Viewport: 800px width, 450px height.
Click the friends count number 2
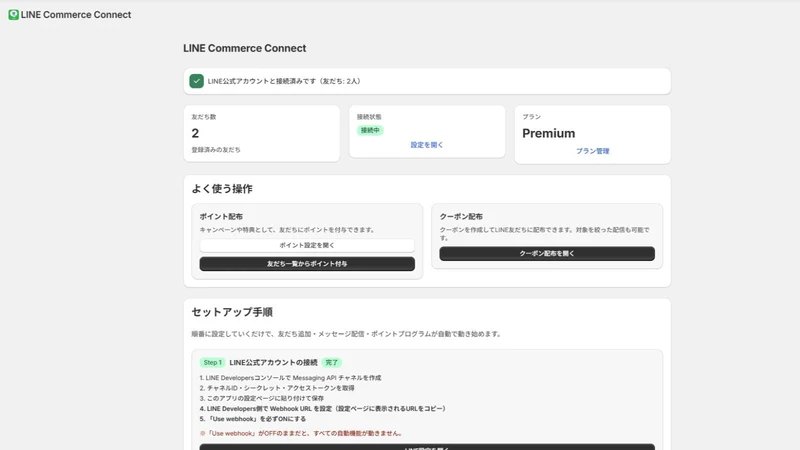click(195, 133)
